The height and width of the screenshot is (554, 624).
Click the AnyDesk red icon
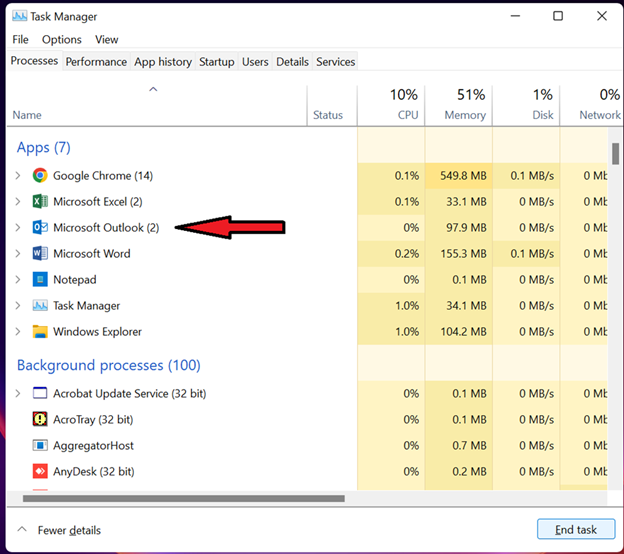tap(40, 472)
